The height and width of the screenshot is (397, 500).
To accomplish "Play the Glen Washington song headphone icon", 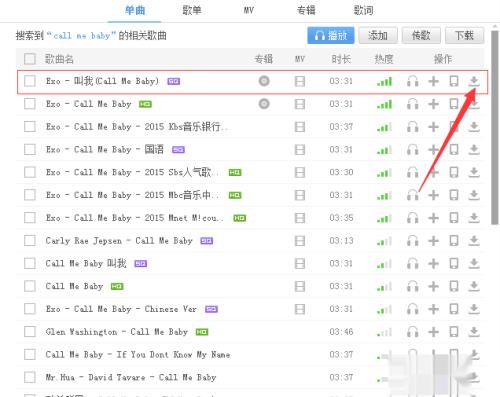I will click(x=413, y=332).
